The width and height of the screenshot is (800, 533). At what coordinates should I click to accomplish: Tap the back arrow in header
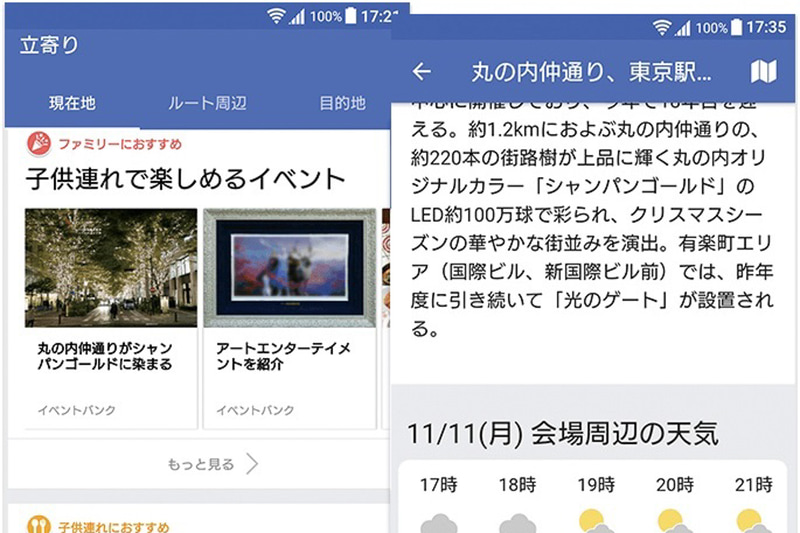(421, 72)
